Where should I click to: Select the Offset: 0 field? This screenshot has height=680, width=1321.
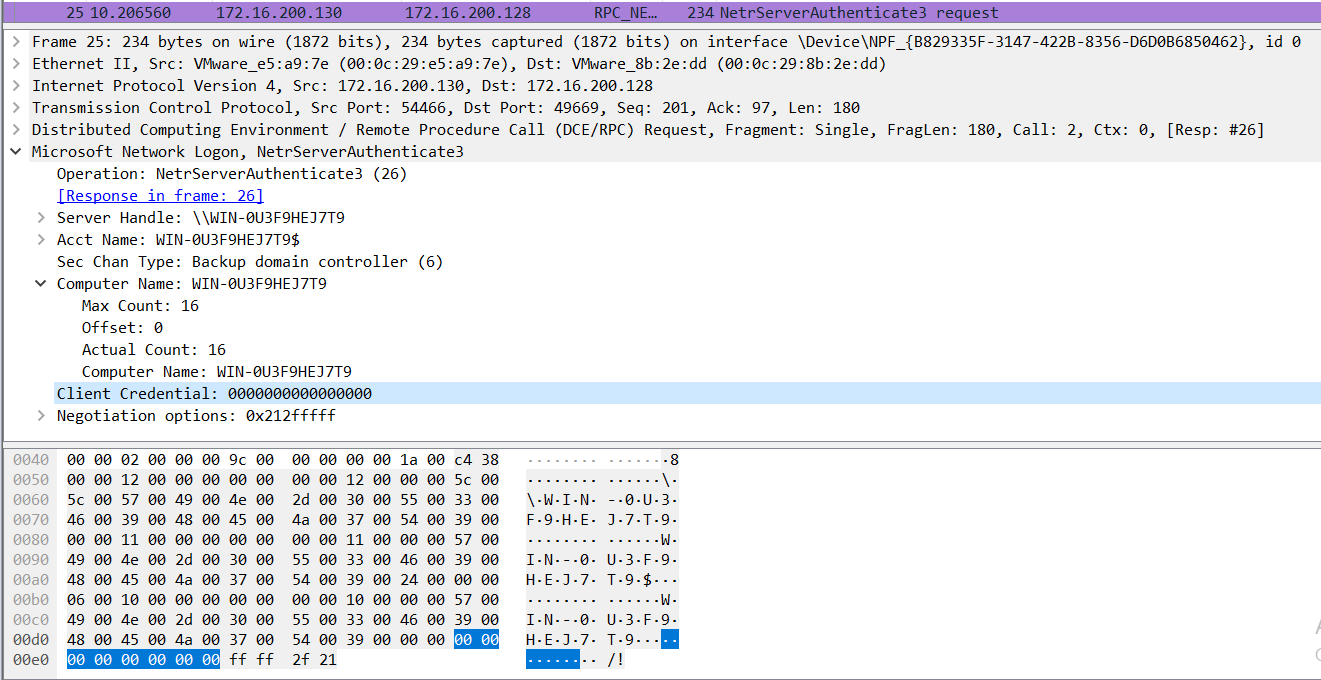[122, 328]
